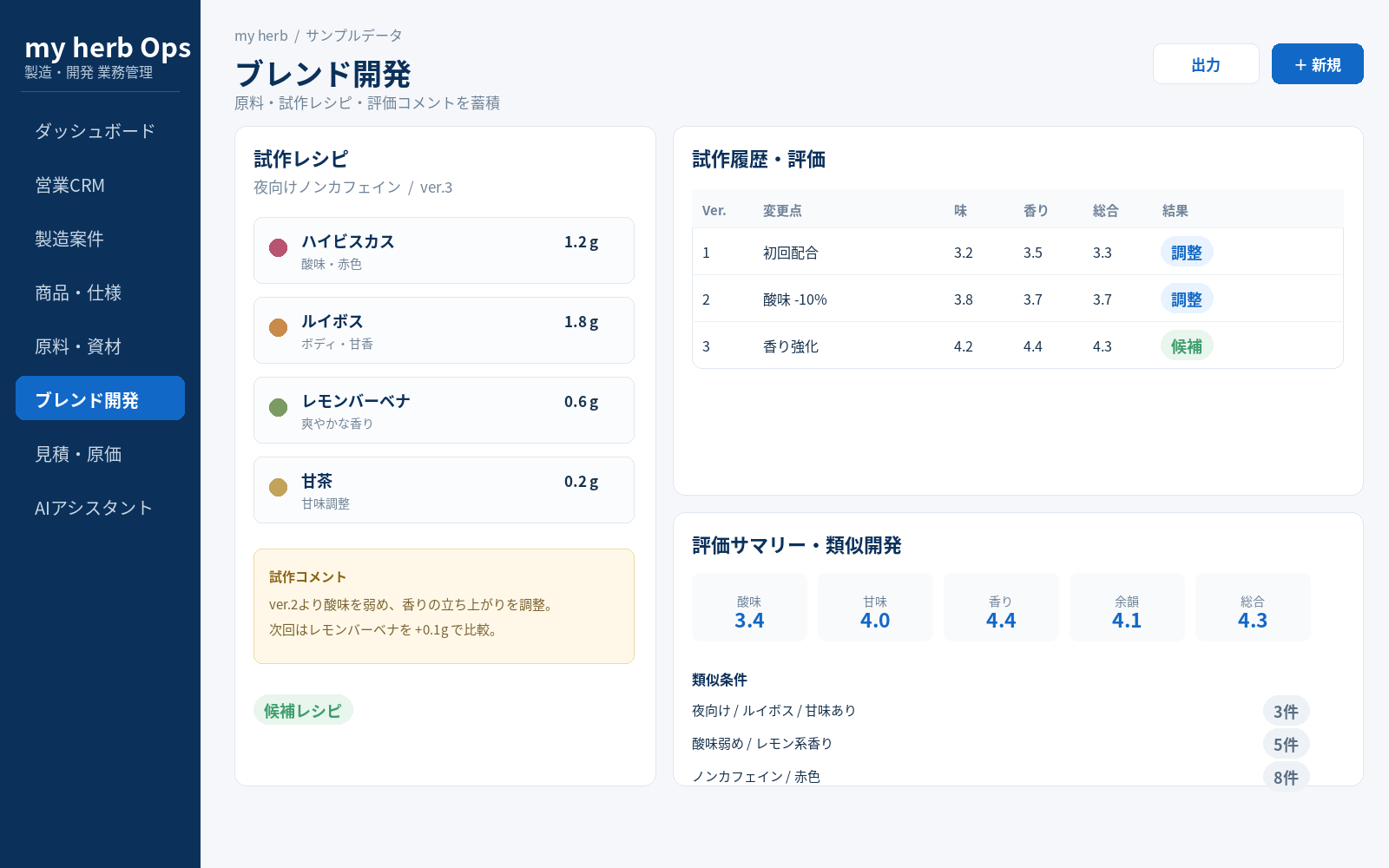Click the 総合 4.3 summary tile

[x=1253, y=607]
